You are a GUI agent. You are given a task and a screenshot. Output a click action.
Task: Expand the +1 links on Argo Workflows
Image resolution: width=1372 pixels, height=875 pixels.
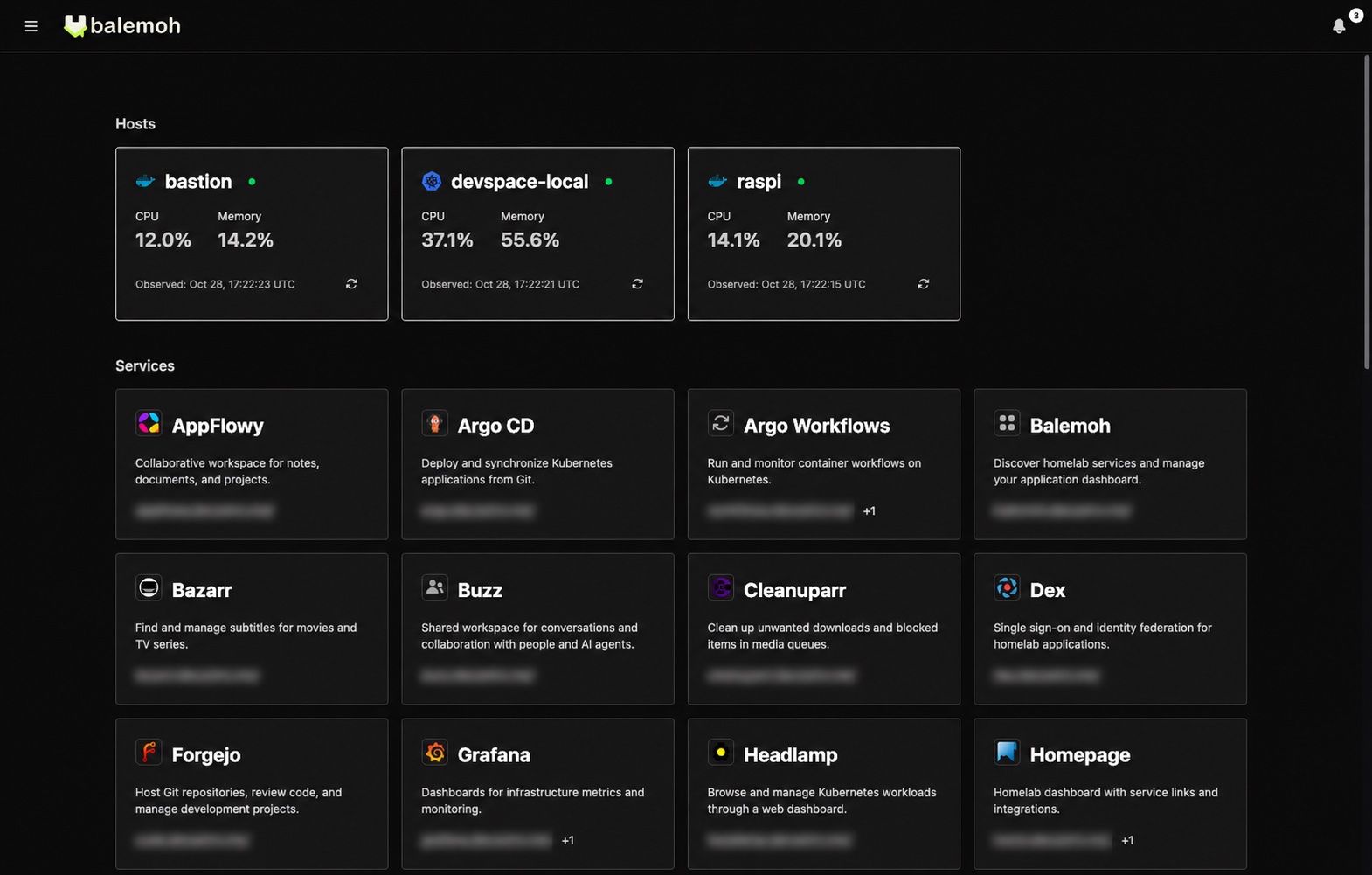(x=870, y=511)
